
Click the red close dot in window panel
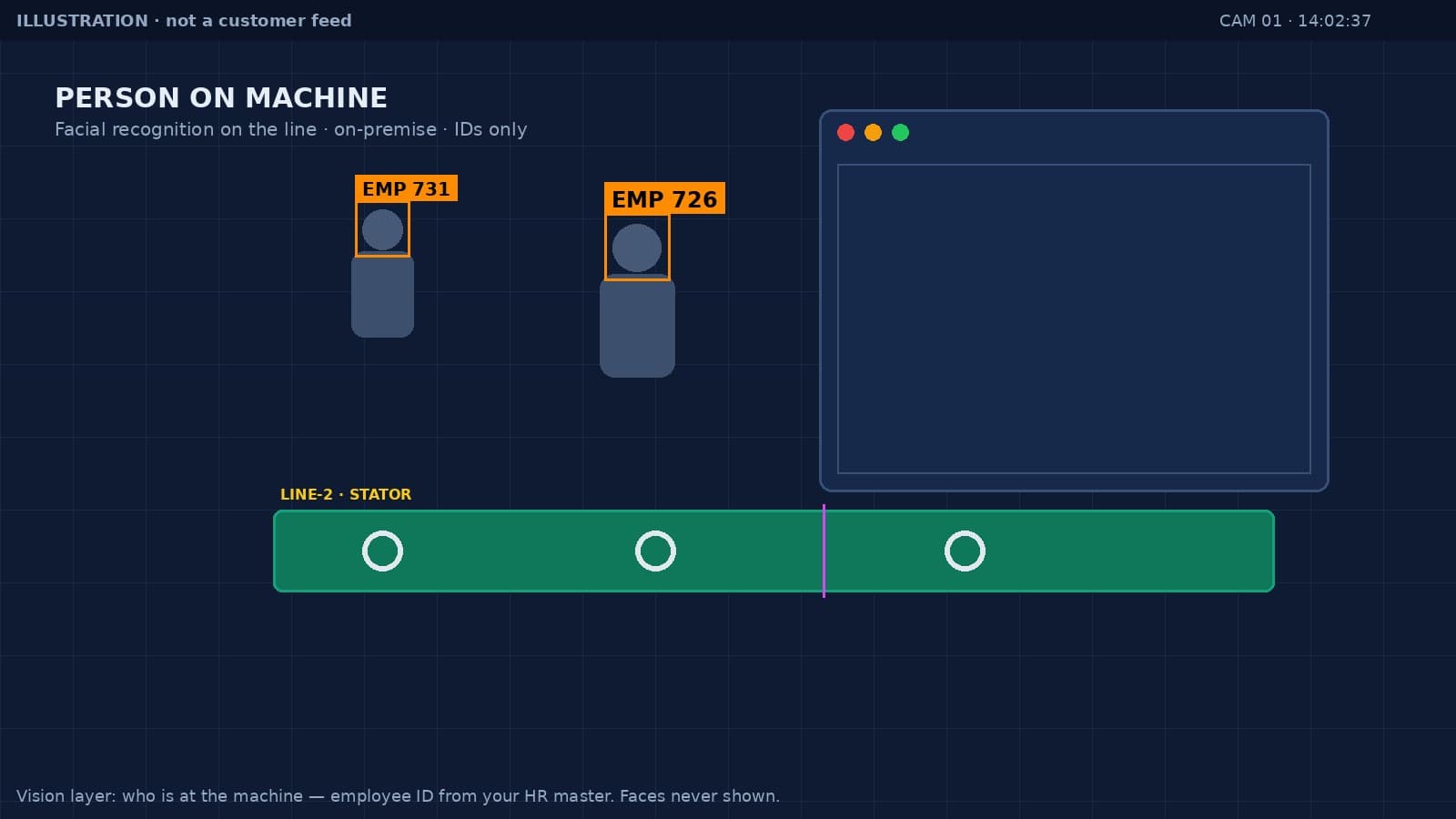point(845,133)
